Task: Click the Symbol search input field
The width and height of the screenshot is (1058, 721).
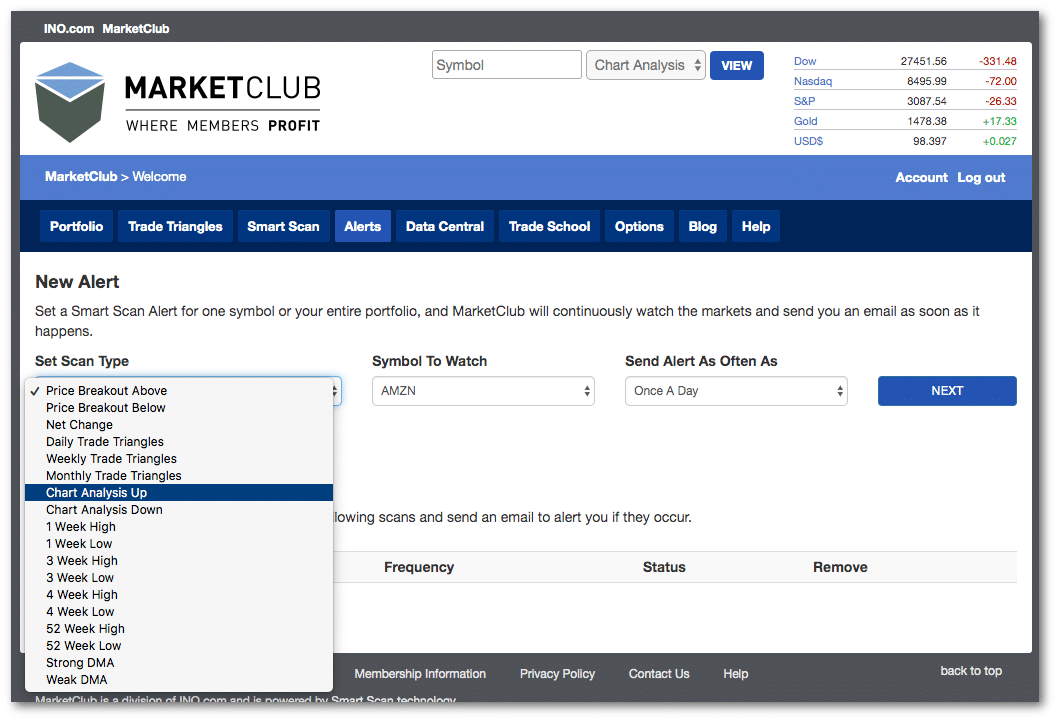Action: pos(507,65)
